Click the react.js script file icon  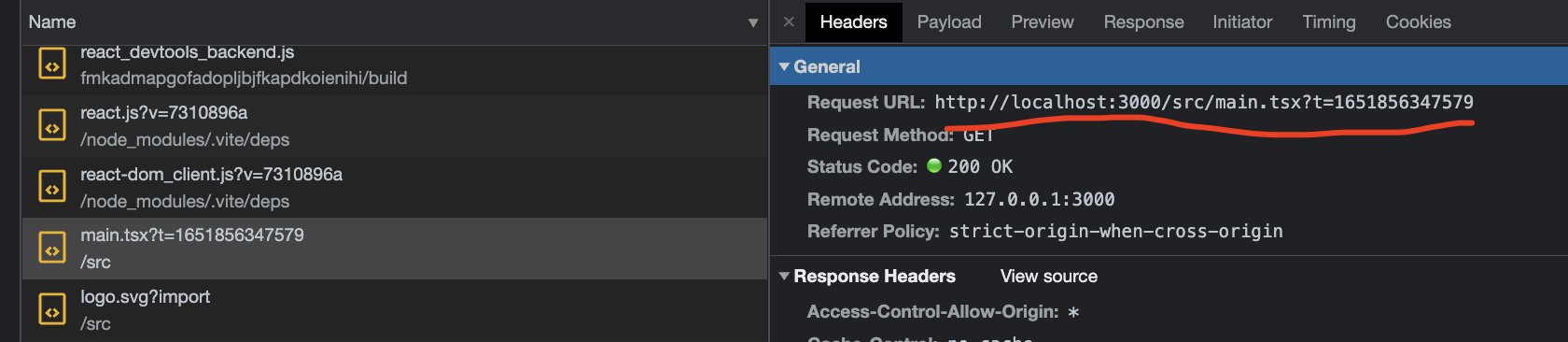pyautogui.click(x=52, y=125)
